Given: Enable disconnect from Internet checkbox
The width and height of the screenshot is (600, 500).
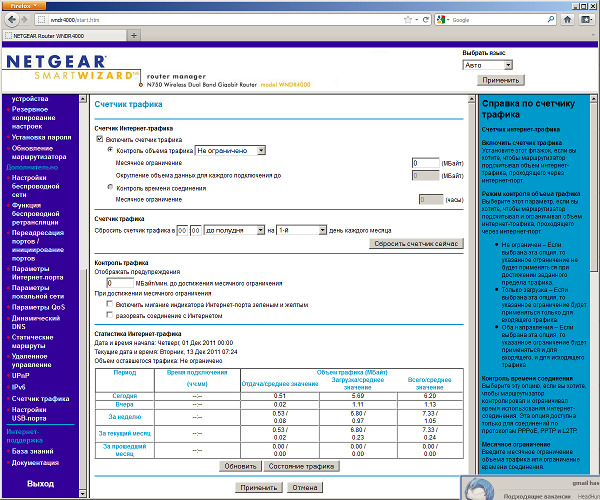Looking at the screenshot, I should (x=110, y=315).
